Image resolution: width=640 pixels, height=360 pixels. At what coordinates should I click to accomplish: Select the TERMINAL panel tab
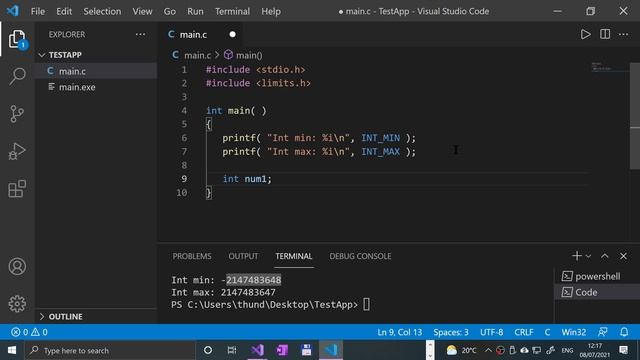293,256
